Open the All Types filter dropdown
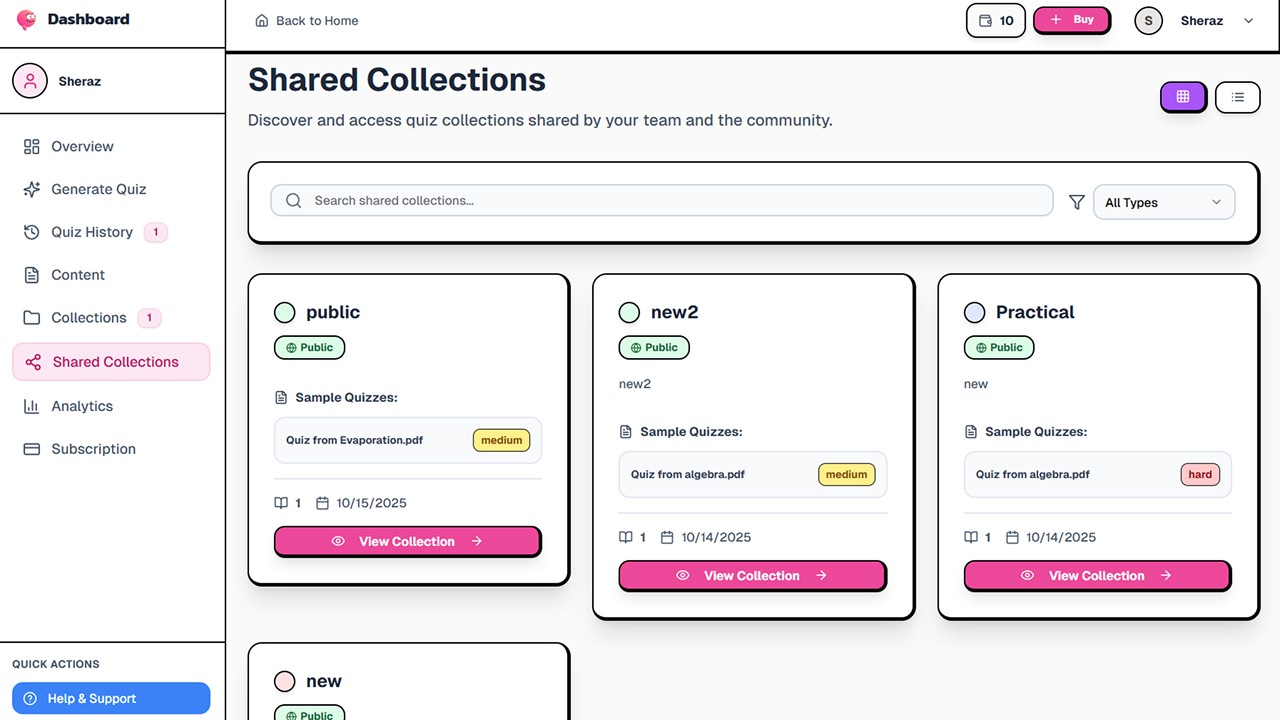 point(1164,202)
